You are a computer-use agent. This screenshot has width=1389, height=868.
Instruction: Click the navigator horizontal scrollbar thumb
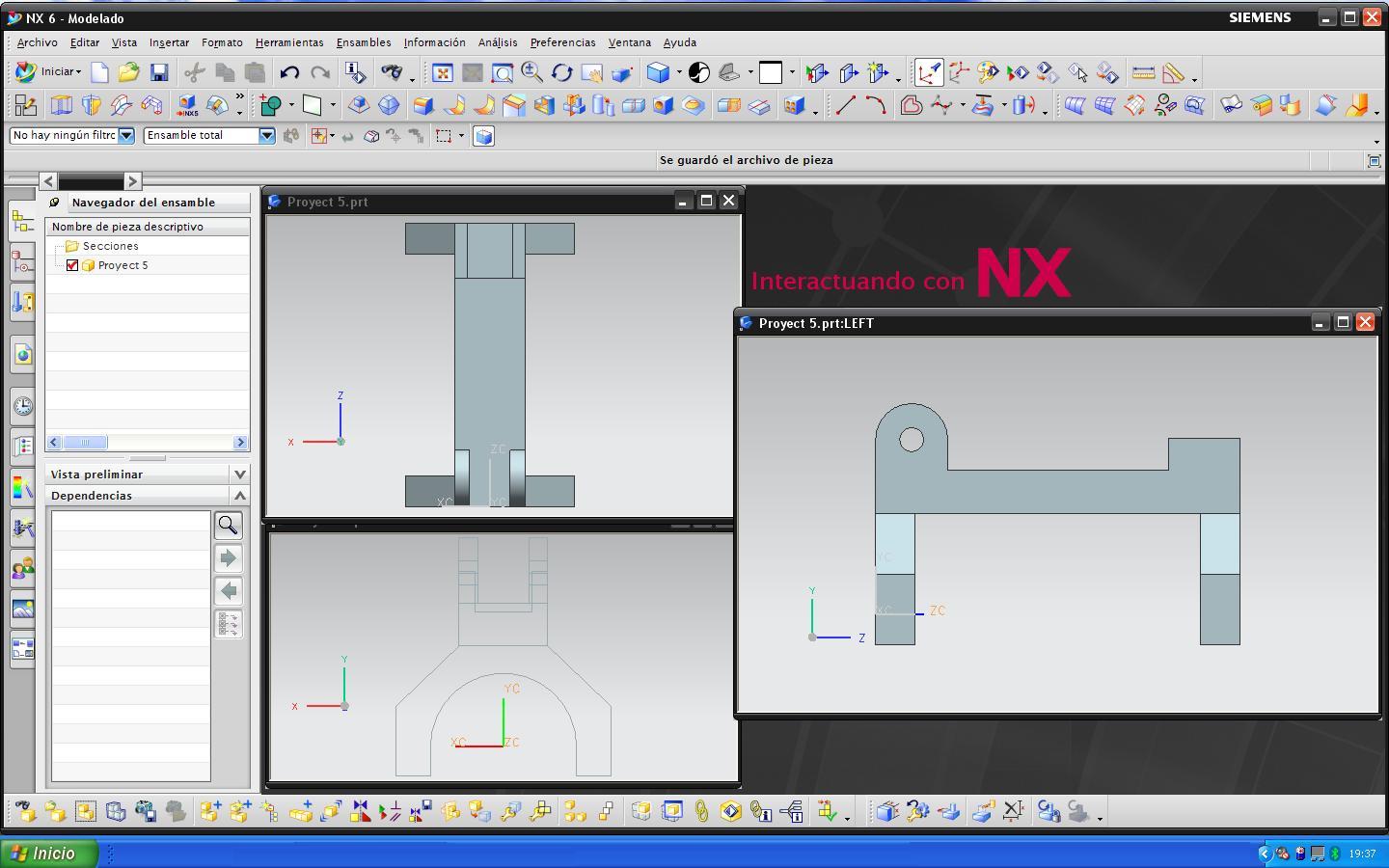[85, 443]
